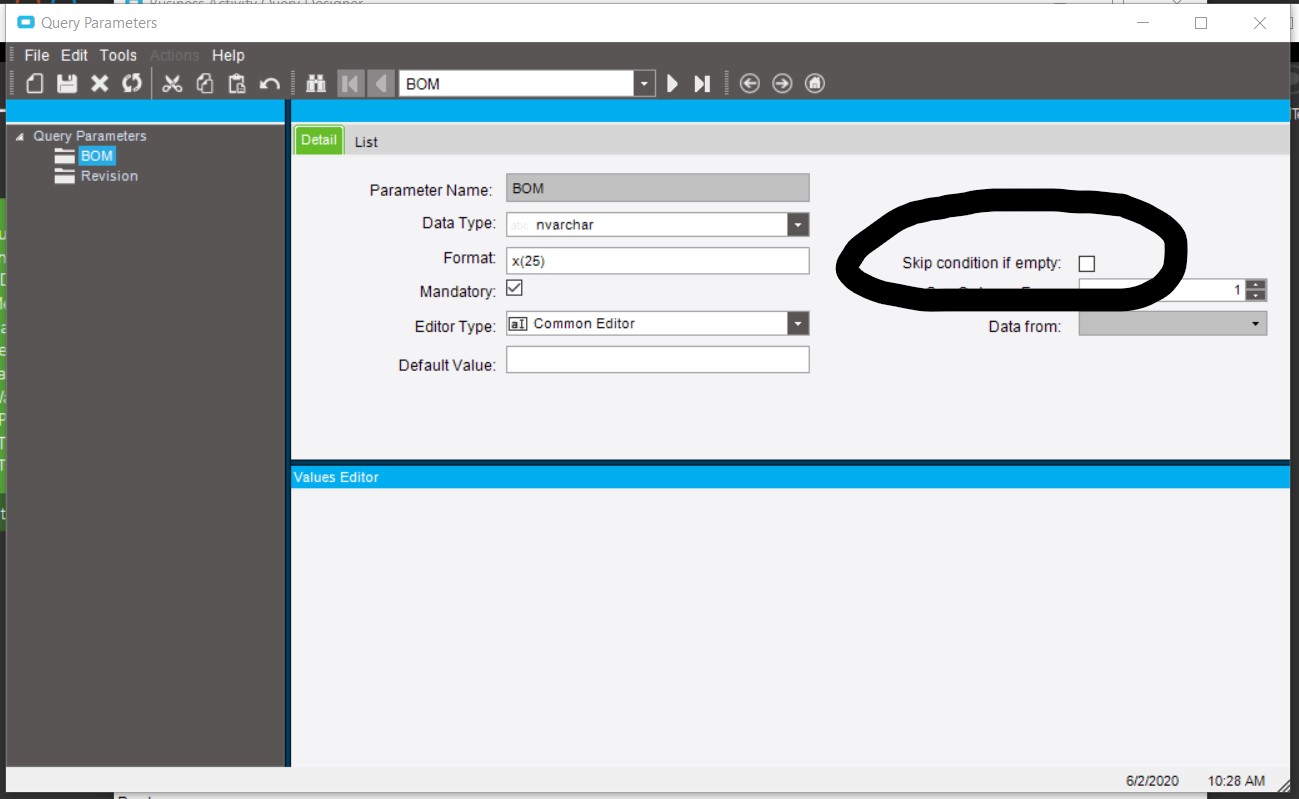
Task: Go to previous record arrow icon
Action: pos(381,84)
